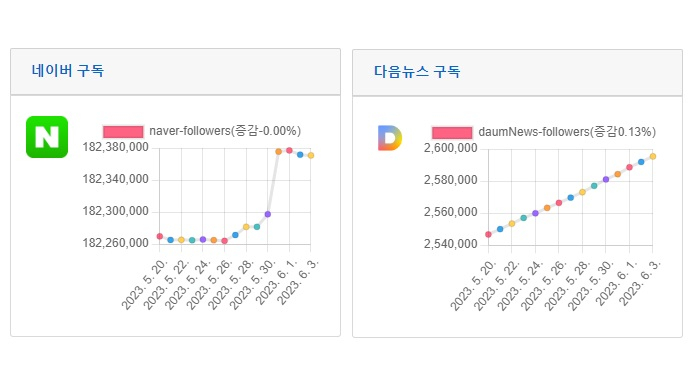Image resolution: width=692 pixels, height=385 pixels.
Task: Select Naver chart's last yellow point at 6. 3.
Action: 311,155
